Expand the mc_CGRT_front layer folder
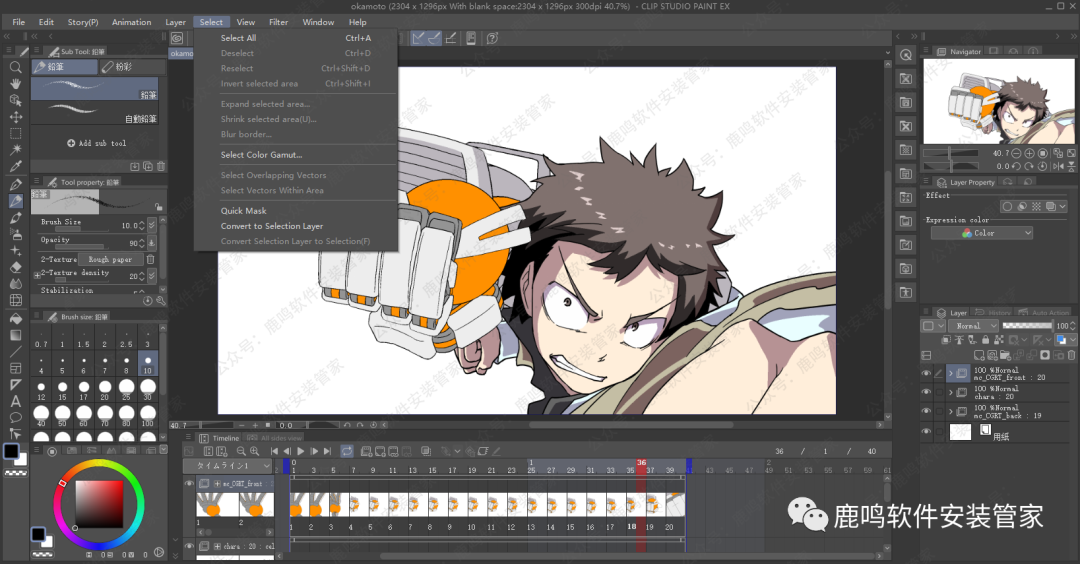This screenshot has width=1080, height=564. [x=950, y=373]
